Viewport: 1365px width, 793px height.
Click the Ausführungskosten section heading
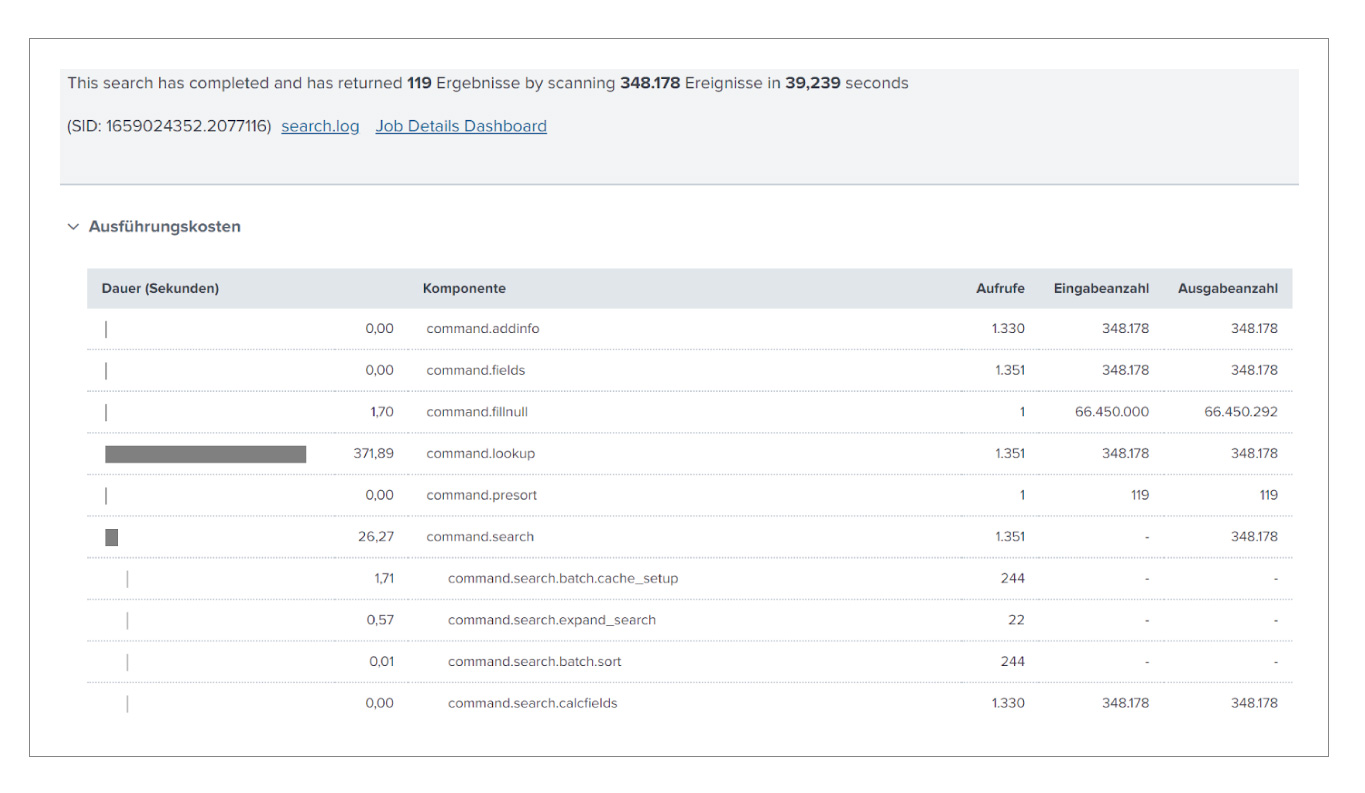[164, 227]
